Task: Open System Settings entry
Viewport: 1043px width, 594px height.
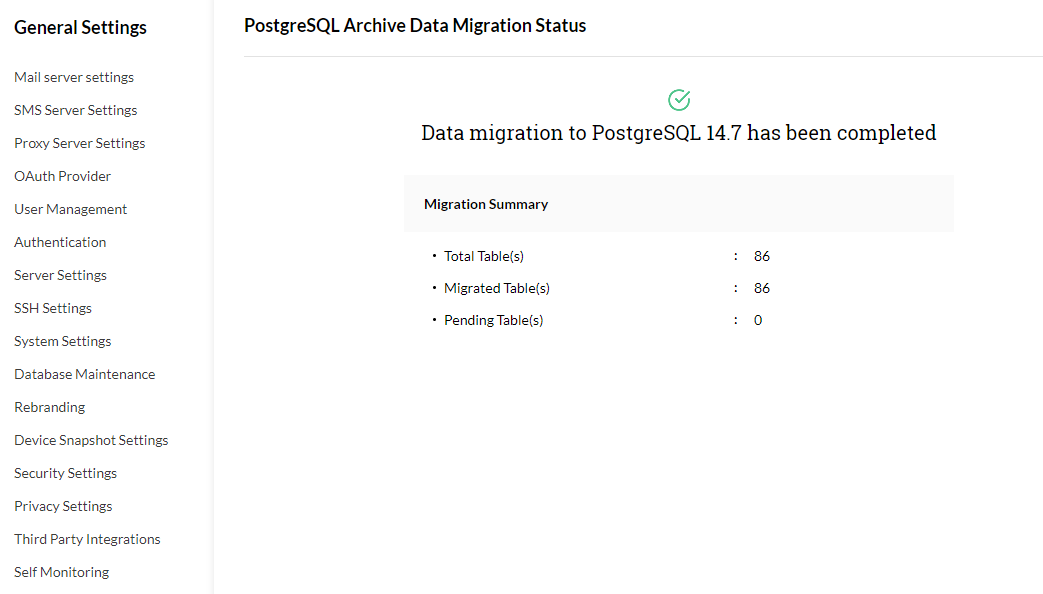Action: (63, 341)
